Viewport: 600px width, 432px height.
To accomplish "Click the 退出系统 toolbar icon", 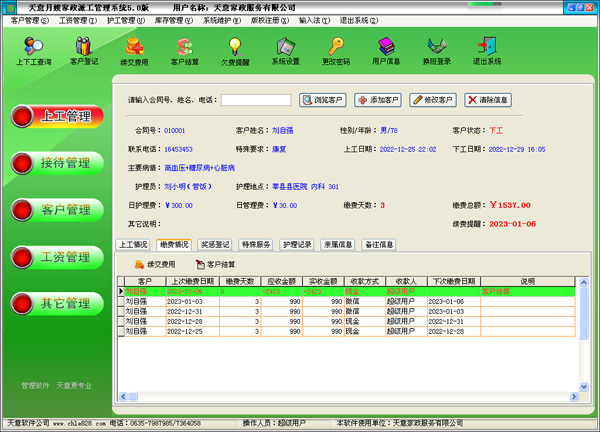I will point(487,50).
